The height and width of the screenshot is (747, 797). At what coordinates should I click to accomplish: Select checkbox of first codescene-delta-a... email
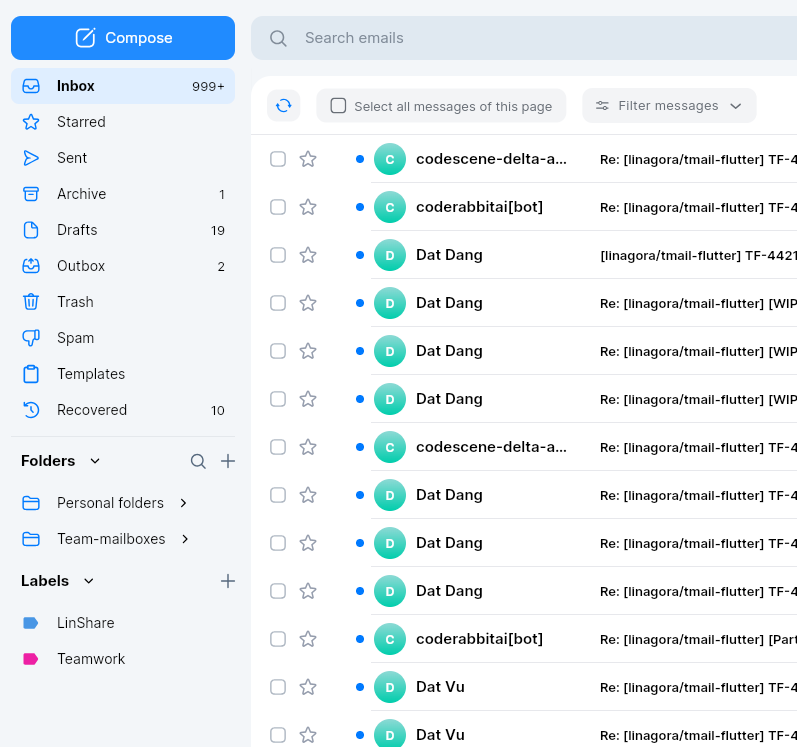[278, 159]
